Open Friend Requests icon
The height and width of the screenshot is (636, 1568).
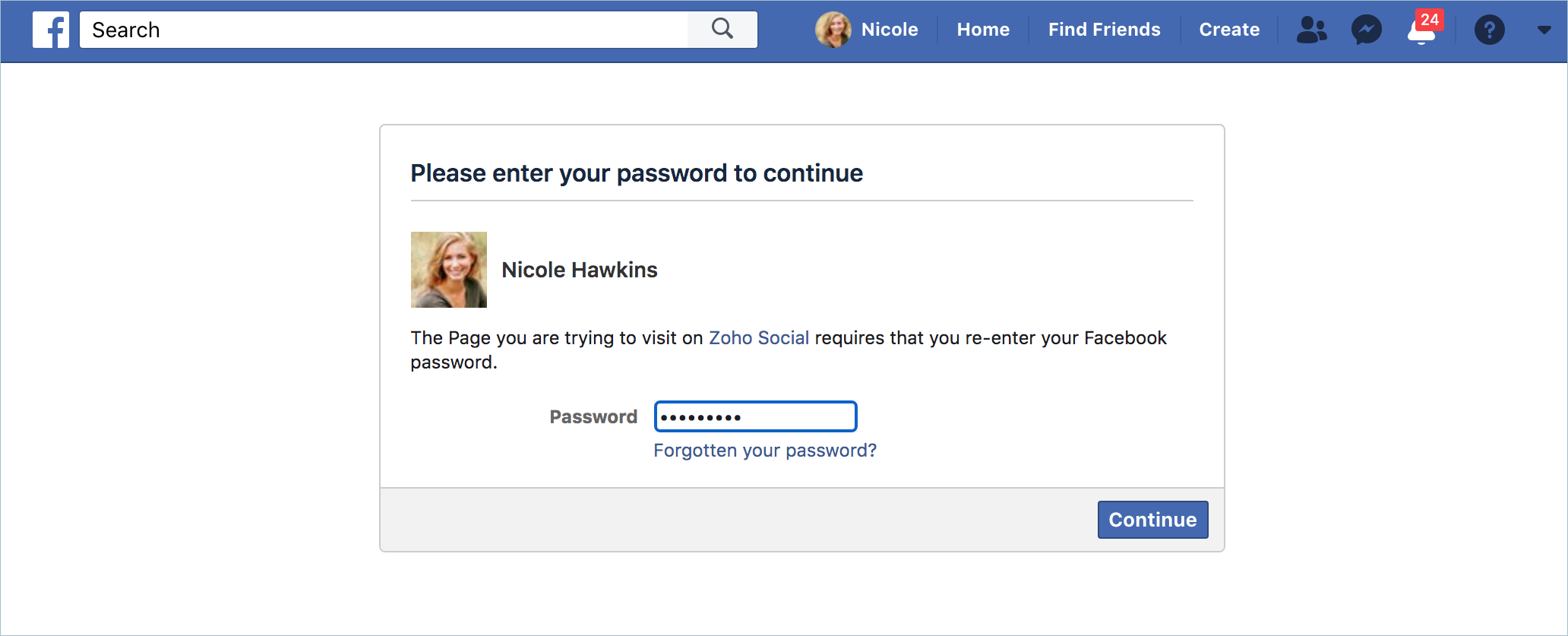click(1311, 30)
